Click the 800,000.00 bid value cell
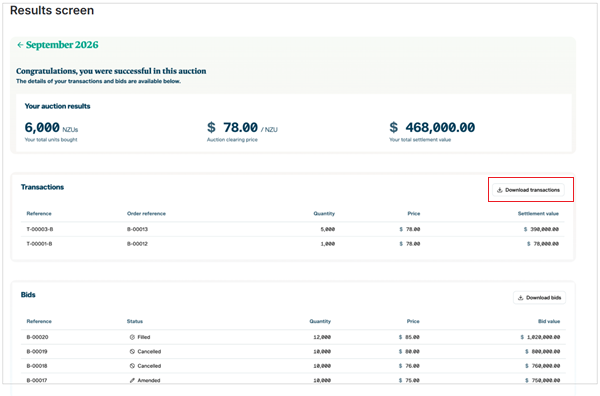This screenshot has width=600, height=396. [543, 352]
